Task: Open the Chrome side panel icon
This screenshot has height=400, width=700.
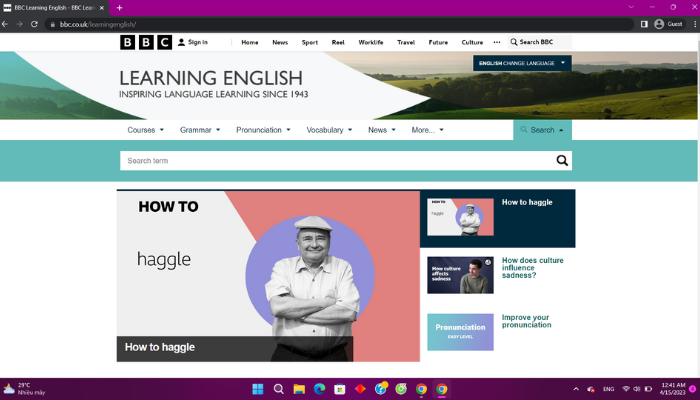Action: click(x=644, y=24)
